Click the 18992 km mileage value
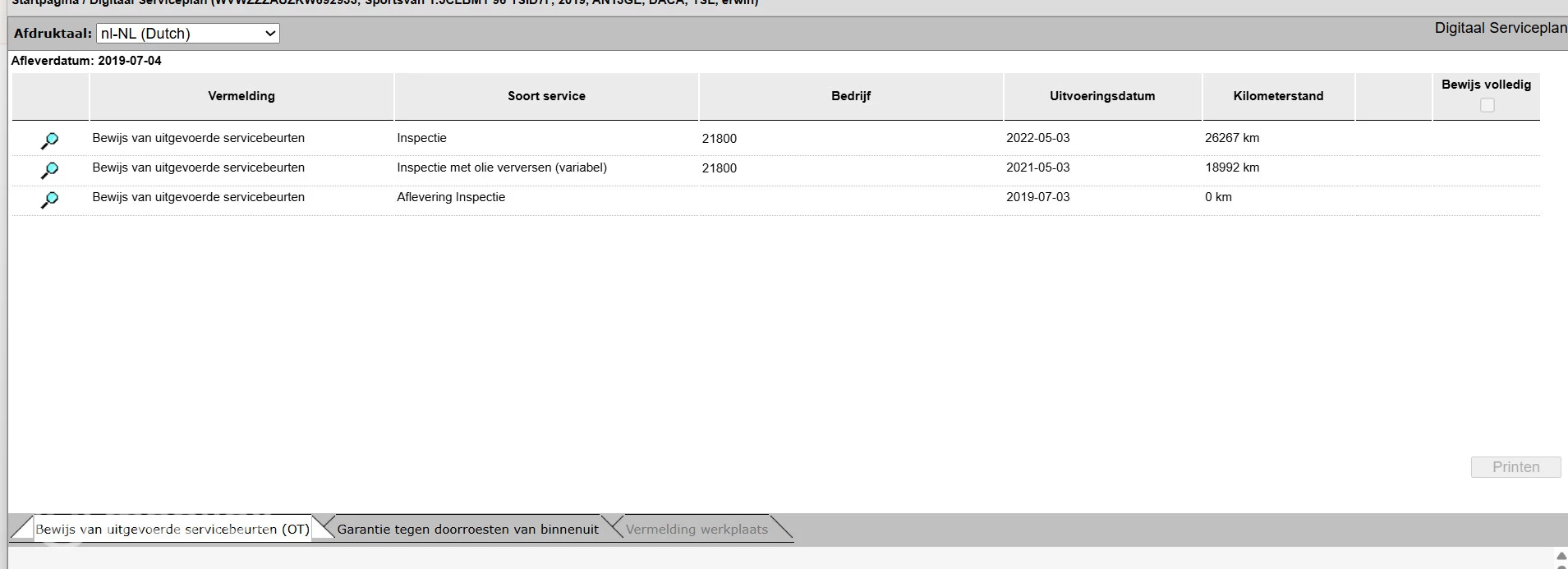This screenshot has width=1568, height=569. [x=1232, y=167]
